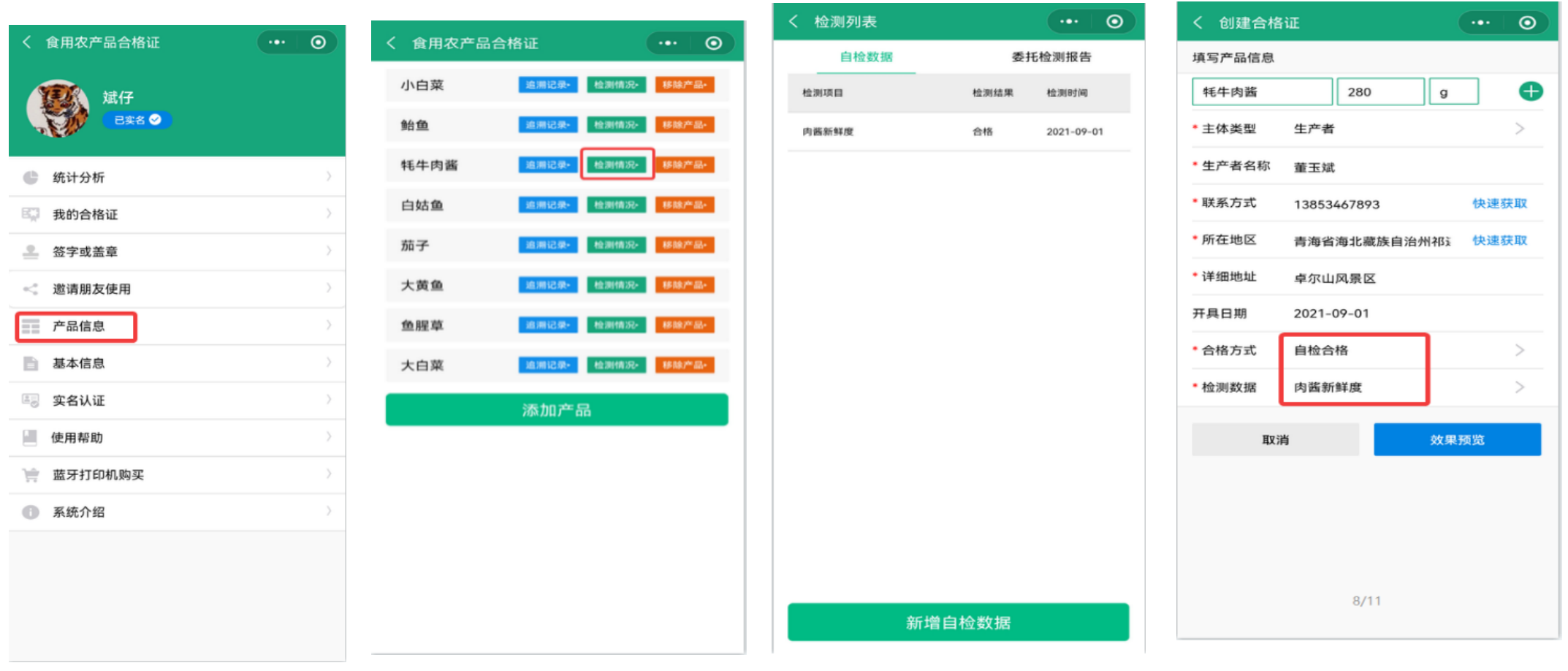Screen dimensions: 1568x671
Task: Click the 系统介绍 info icon
Action: tap(31, 512)
